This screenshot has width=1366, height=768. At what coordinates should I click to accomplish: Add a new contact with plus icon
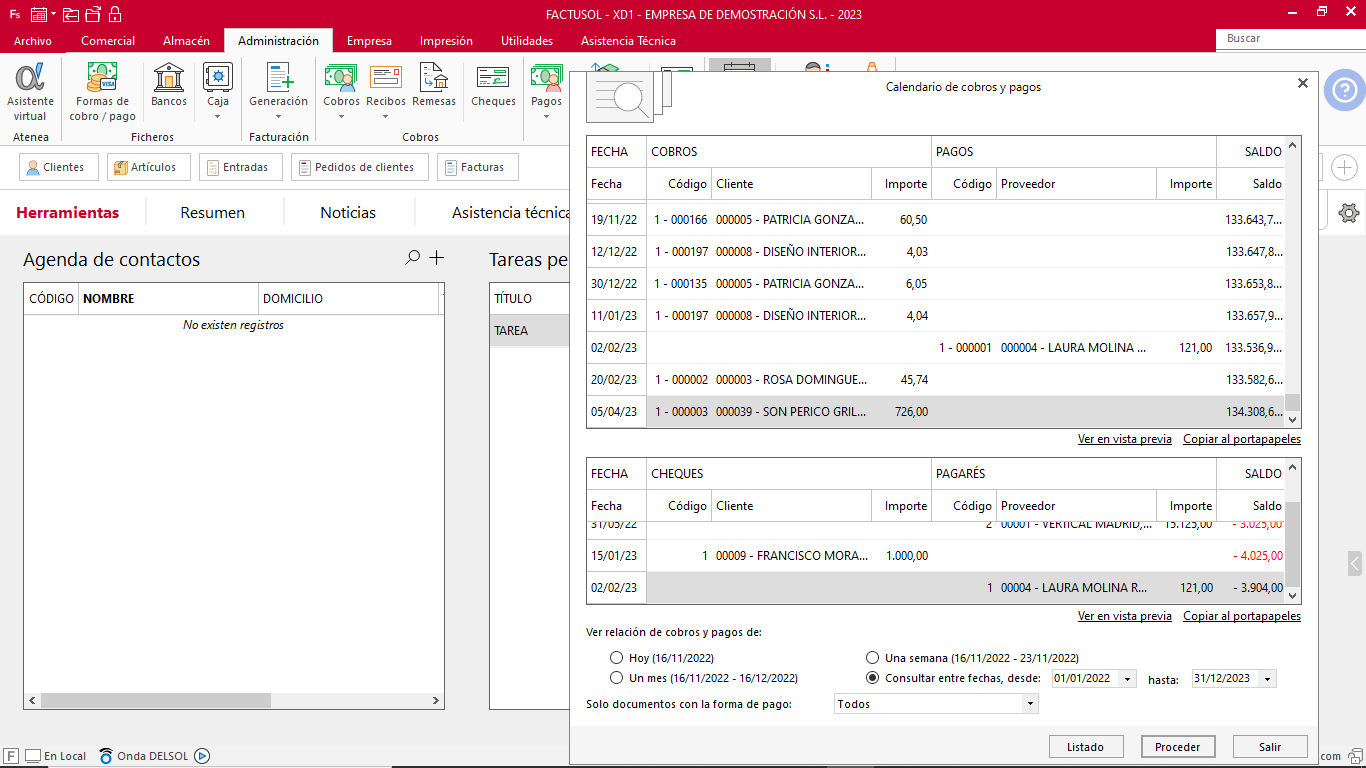pos(437,258)
